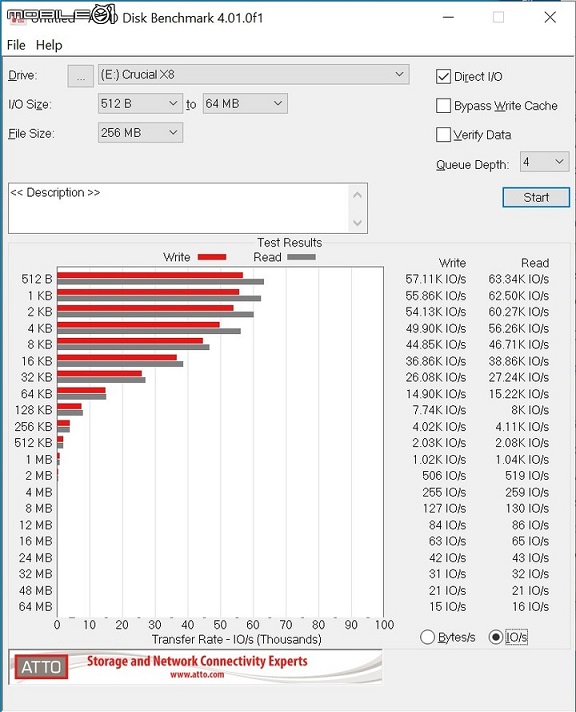Change the Queue Depth dropdown value
The height and width of the screenshot is (712, 576).
[x=544, y=162]
